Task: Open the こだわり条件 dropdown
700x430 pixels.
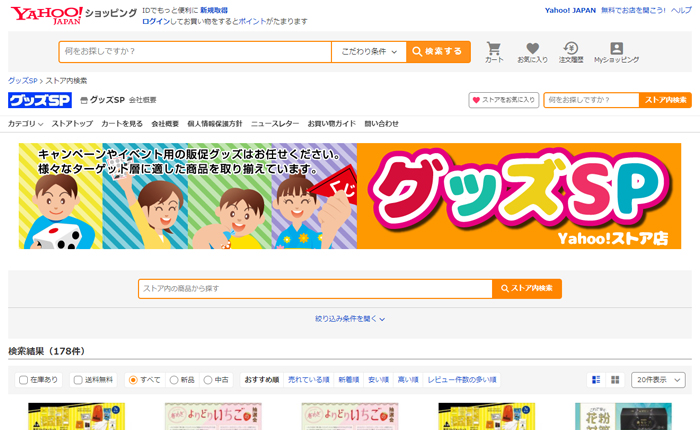Action: tap(369, 51)
